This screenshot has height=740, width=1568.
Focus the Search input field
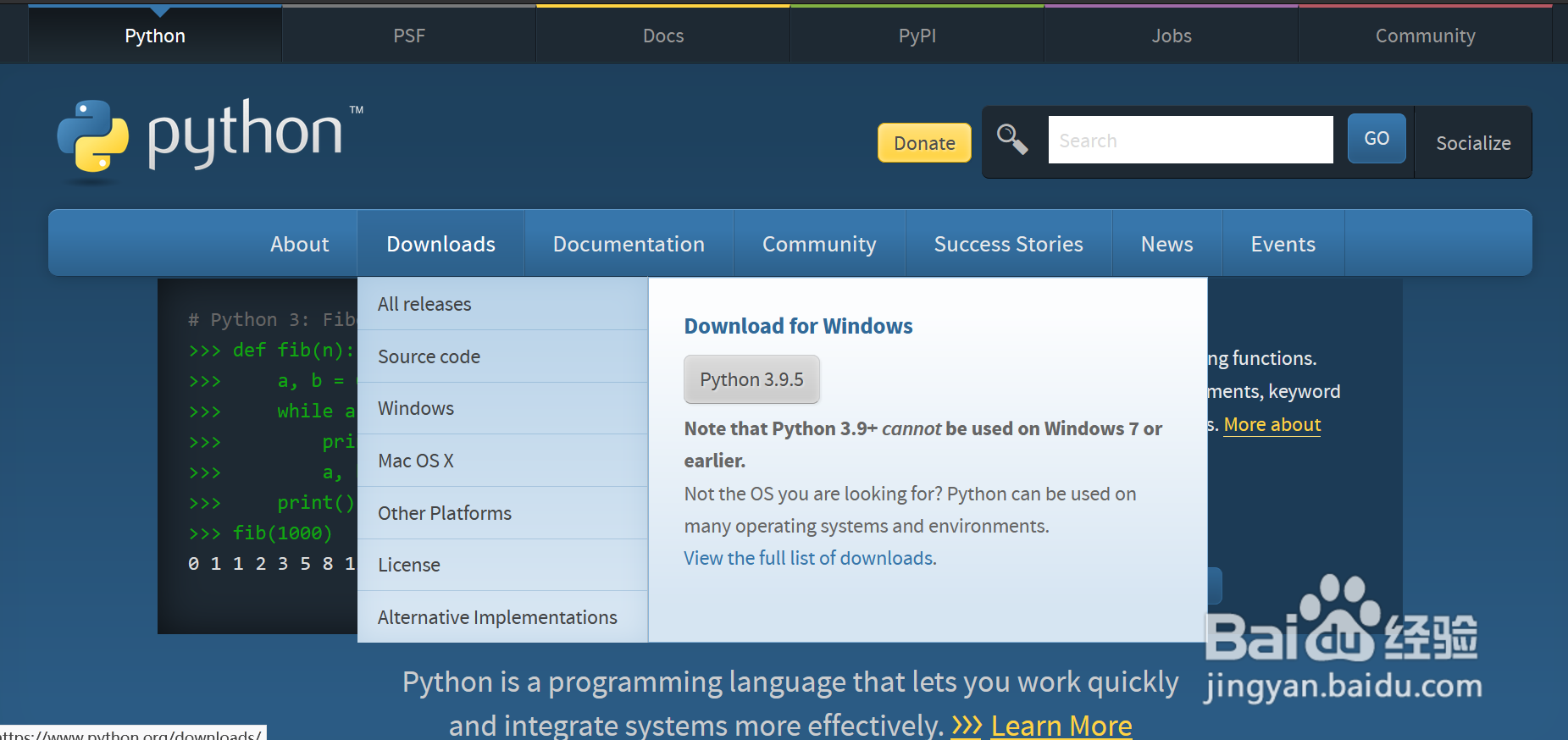coord(1190,140)
